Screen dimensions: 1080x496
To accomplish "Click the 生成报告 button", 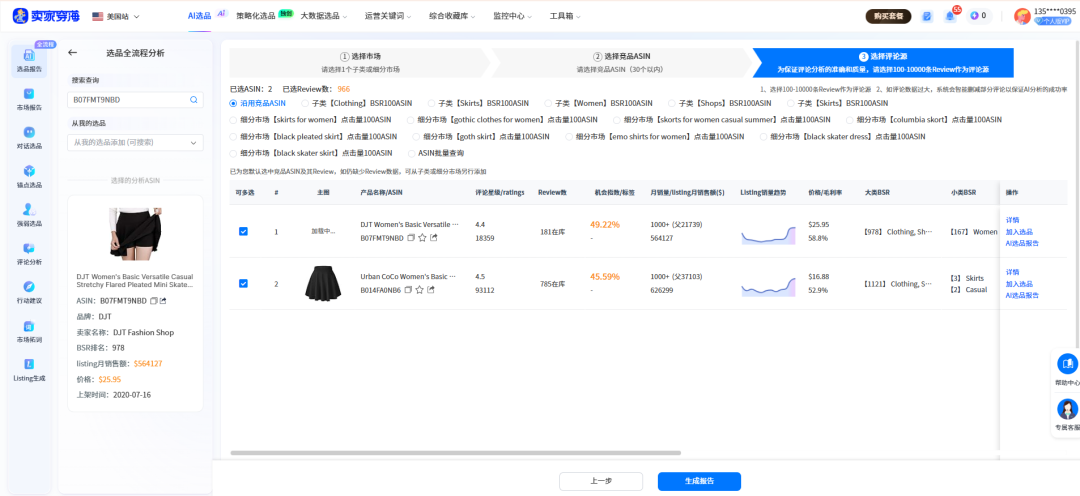I will pos(699,482).
